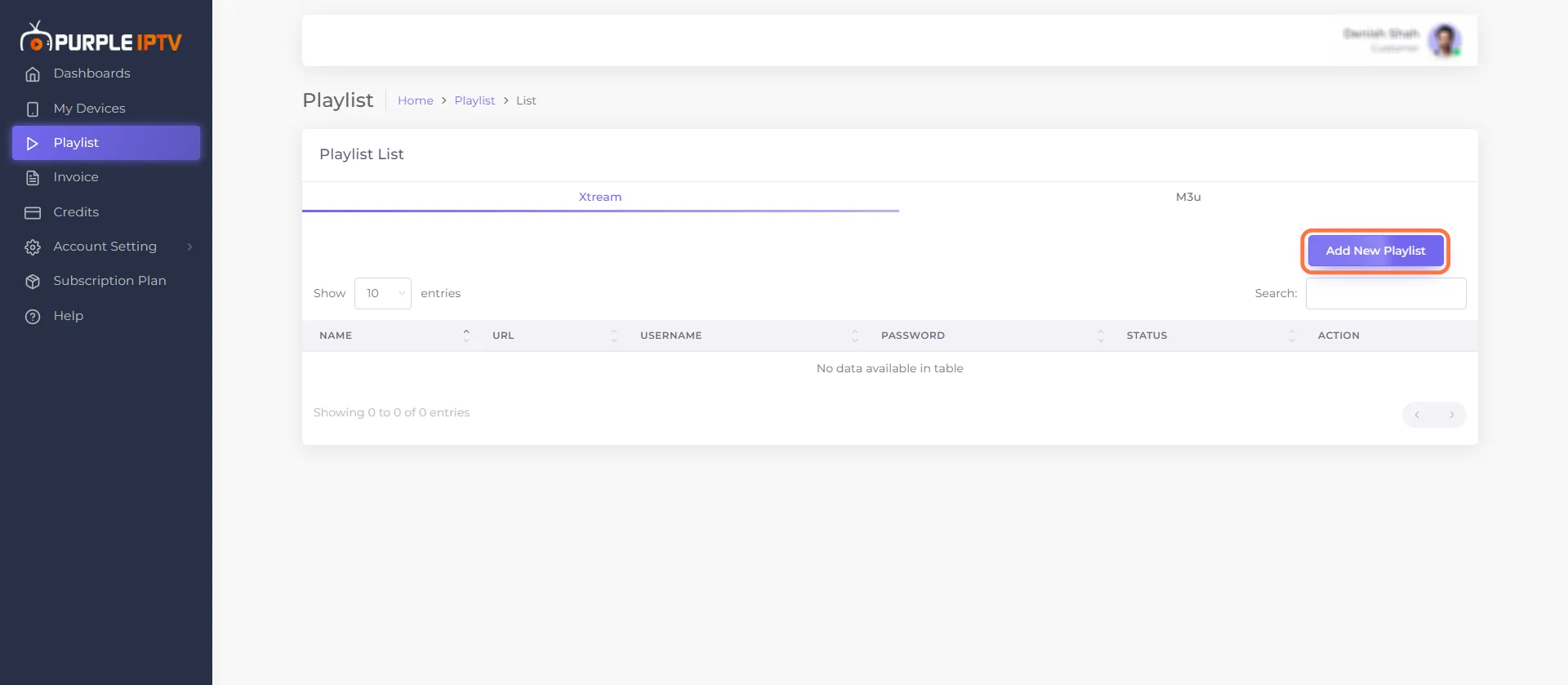Focus the Search input field
This screenshot has height=685, width=1568.
1386,294
